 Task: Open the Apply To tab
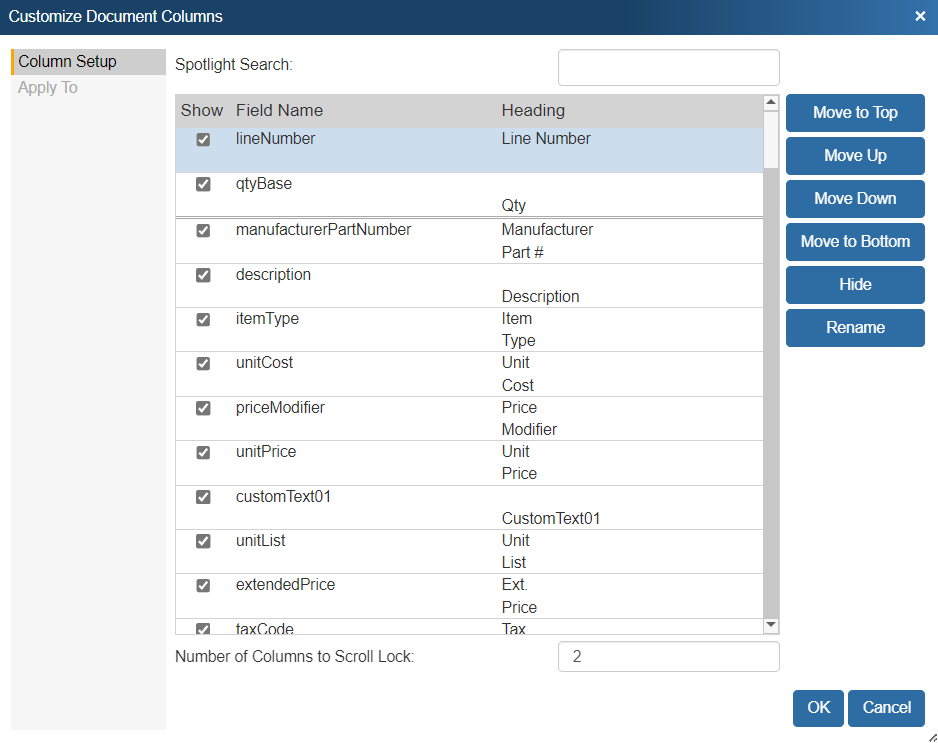[48, 88]
